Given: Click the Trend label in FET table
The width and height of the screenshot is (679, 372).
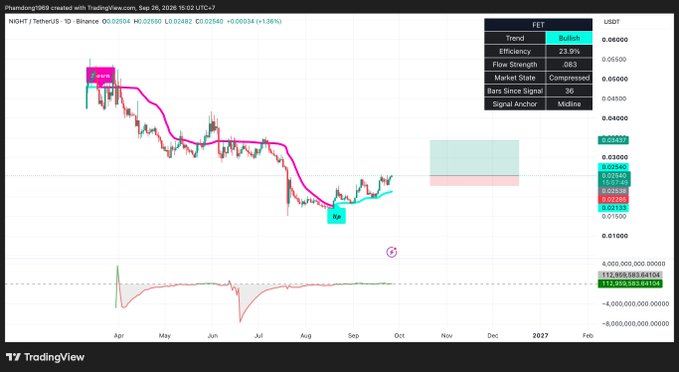Looking at the screenshot, I should (x=515, y=38).
